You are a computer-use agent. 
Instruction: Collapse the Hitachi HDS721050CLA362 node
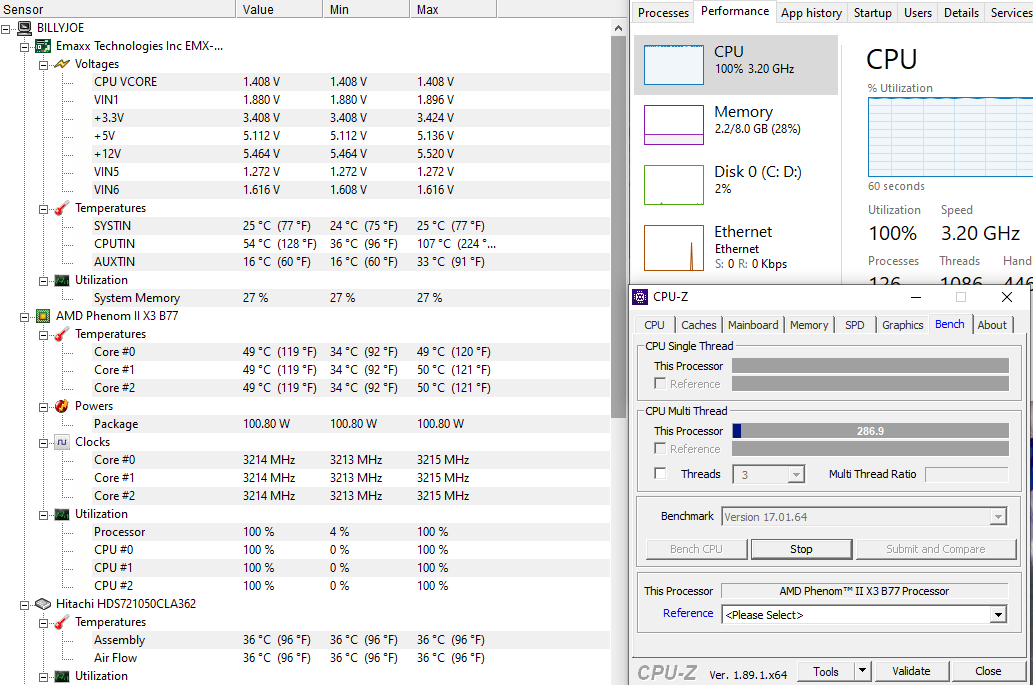pos(24,605)
